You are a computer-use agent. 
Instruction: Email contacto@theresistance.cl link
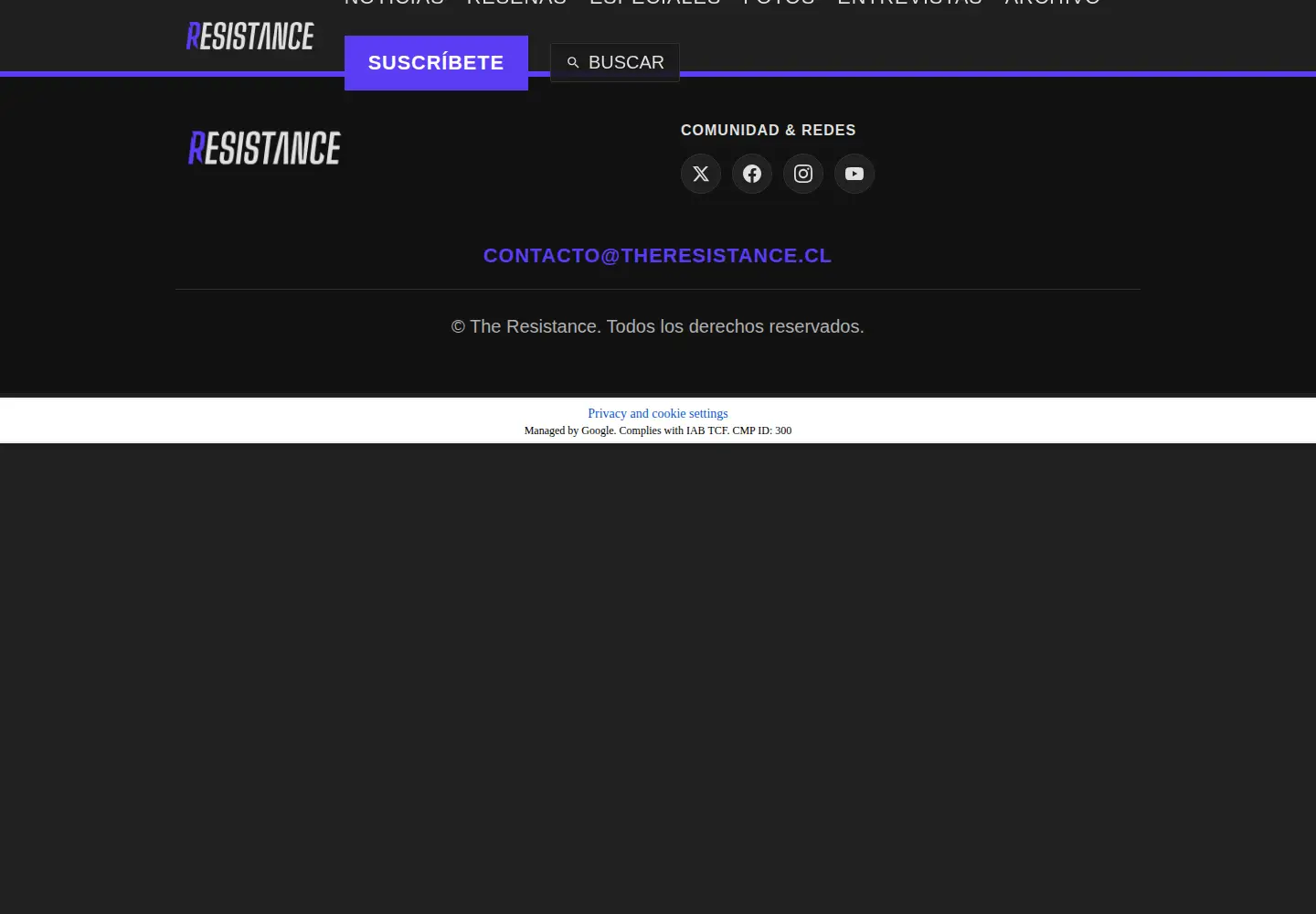(658, 256)
